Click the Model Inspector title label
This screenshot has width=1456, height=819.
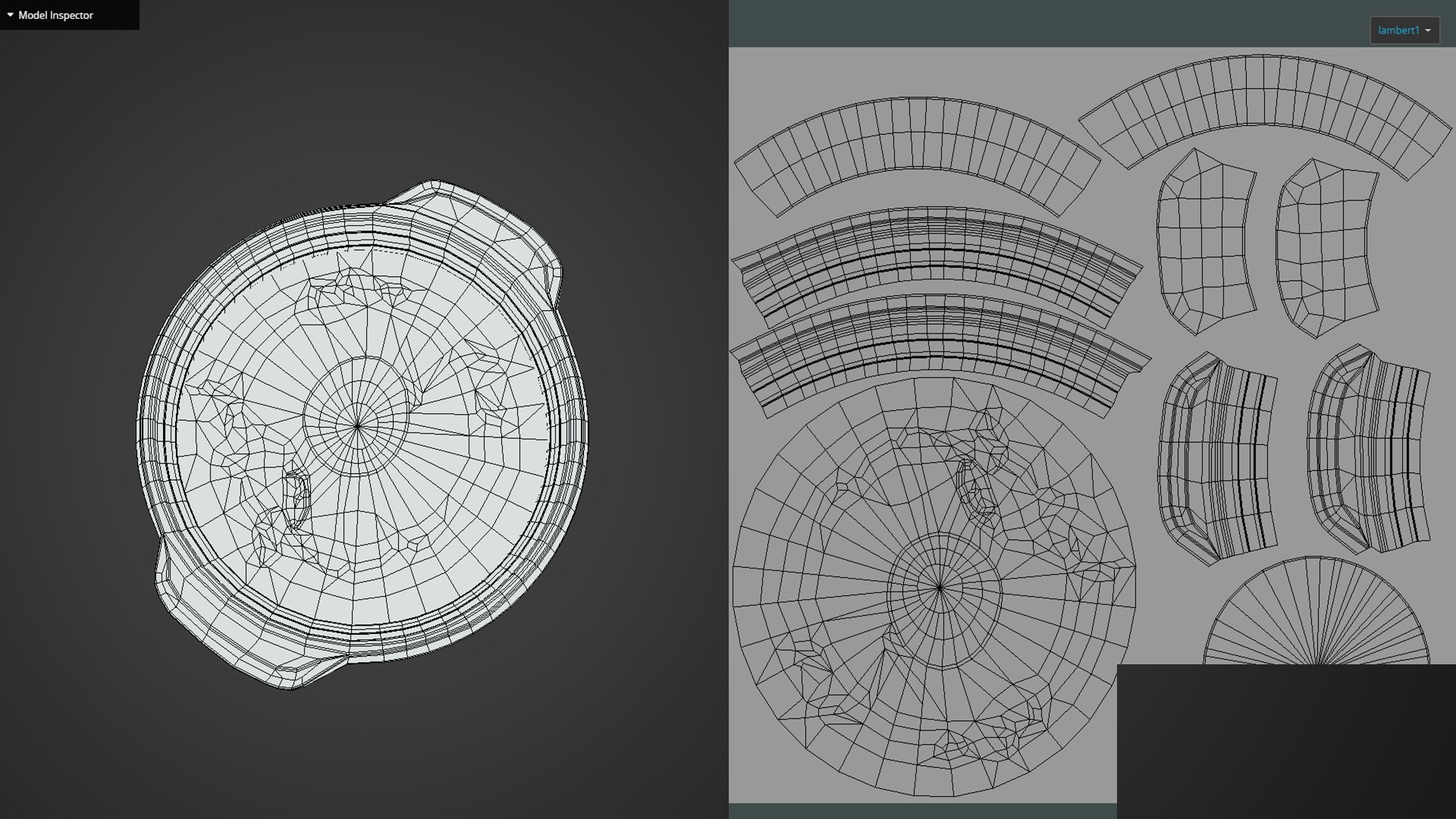click(55, 15)
